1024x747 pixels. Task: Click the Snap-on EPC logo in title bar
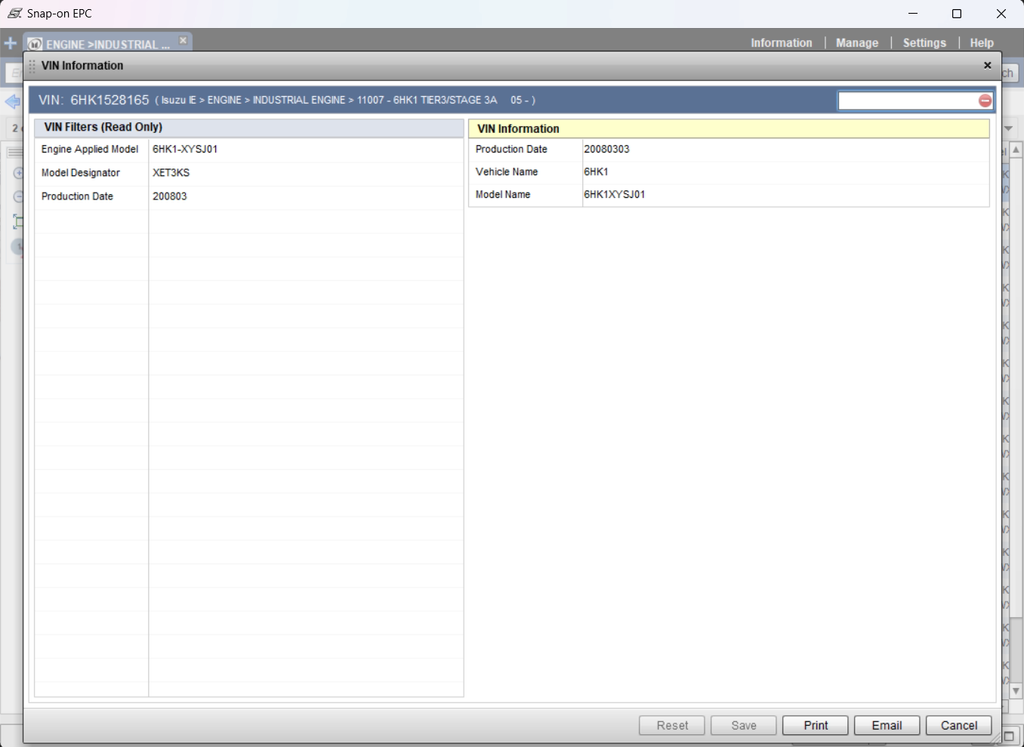[x=14, y=14]
